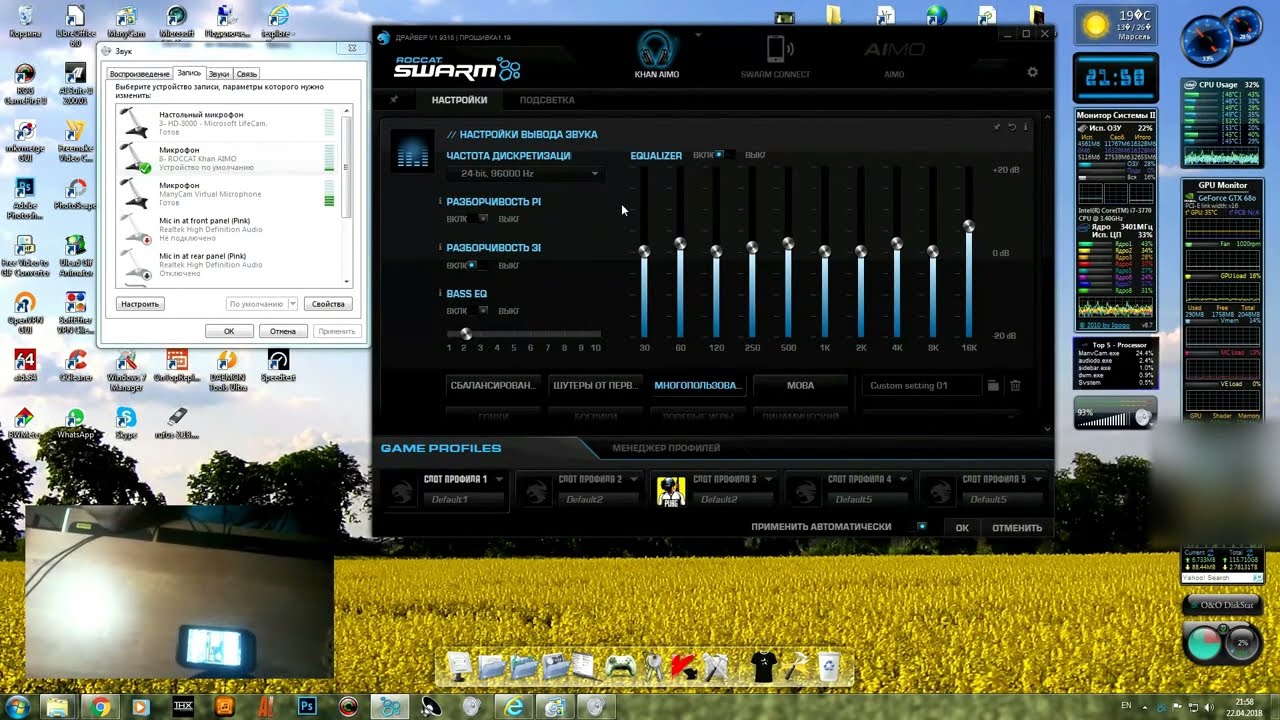The width and height of the screenshot is (1280, 720).
Task: Click the 30 Hz equalizer band slider knob
Action: click(644, 251)
